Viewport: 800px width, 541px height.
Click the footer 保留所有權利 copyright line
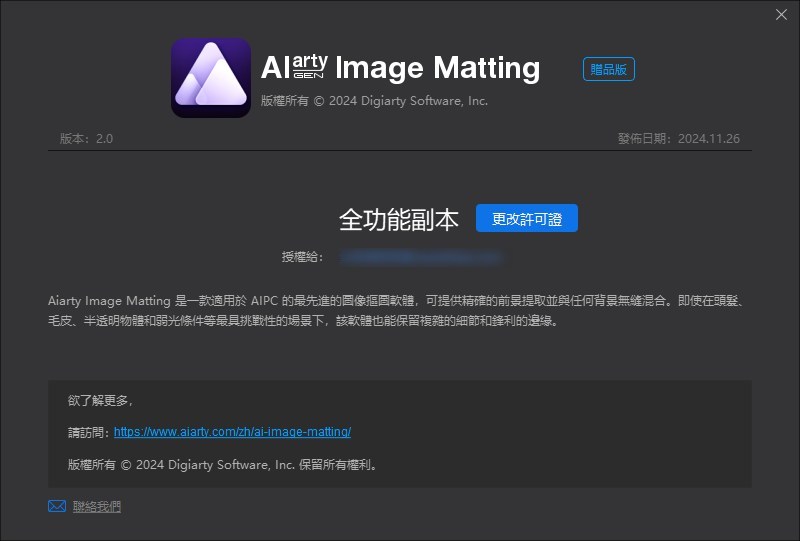(223, 465)
